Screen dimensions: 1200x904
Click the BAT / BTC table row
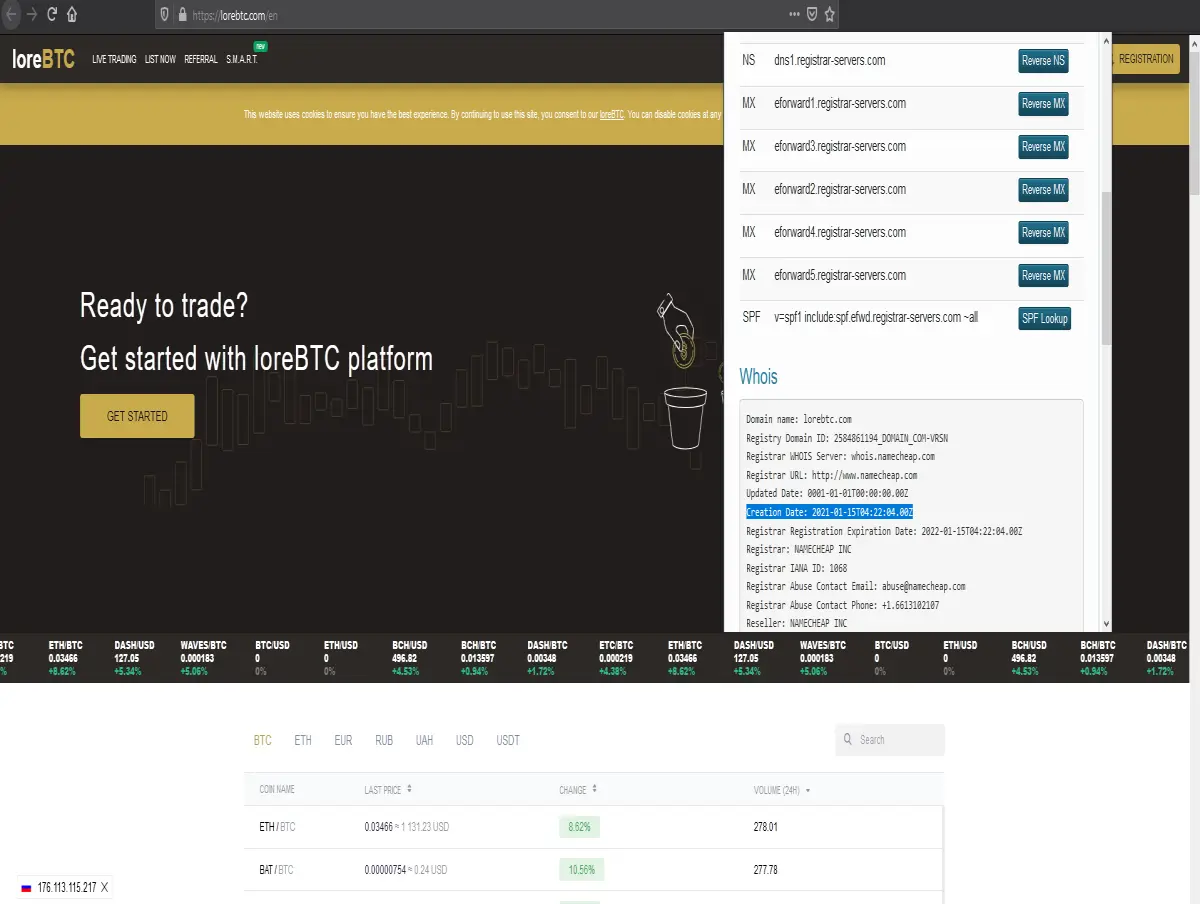tap(594, 870)
